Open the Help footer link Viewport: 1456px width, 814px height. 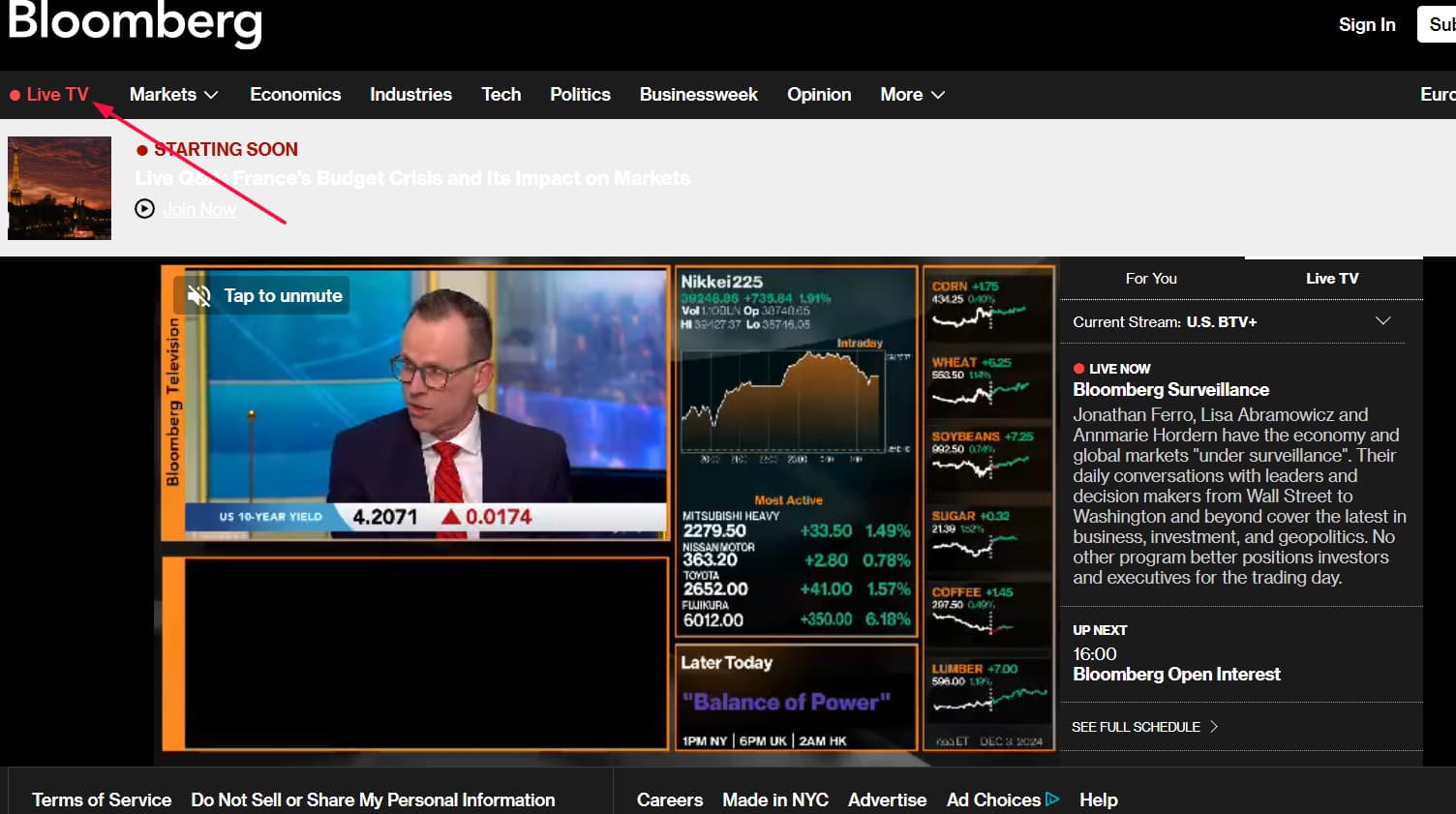click(x=1099, y=799)
